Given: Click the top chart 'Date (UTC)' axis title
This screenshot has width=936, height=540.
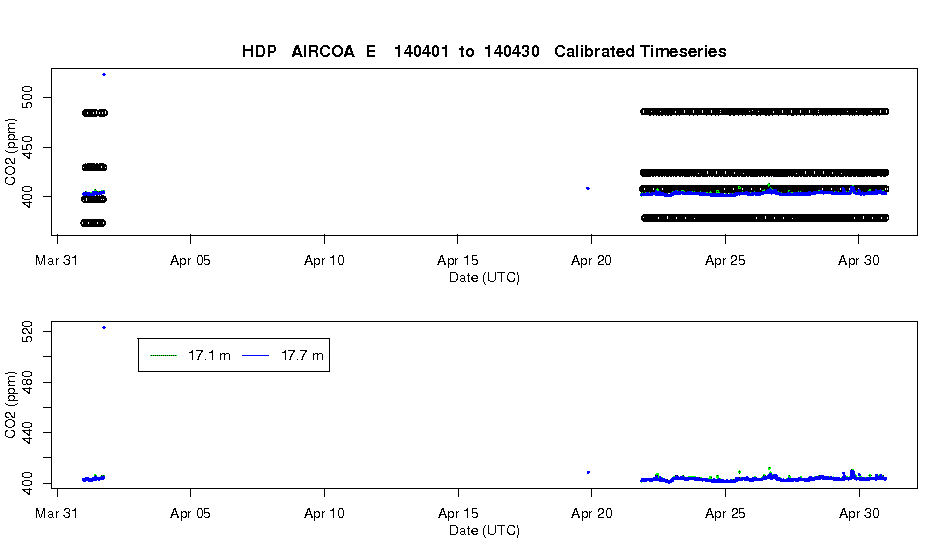Looking at the screenshot, I should [484, 277].
